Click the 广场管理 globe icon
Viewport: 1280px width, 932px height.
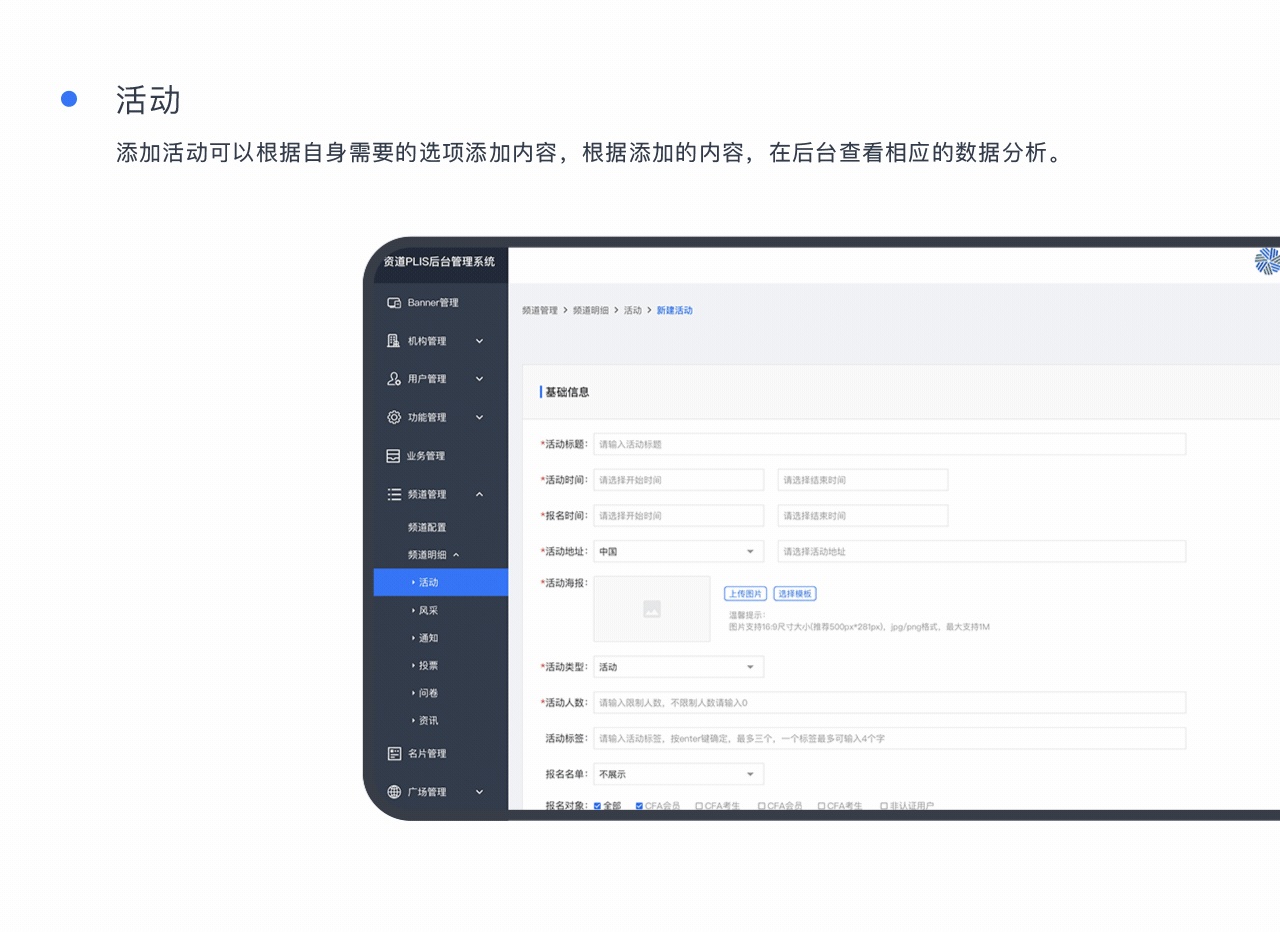(x=394, y=792)
